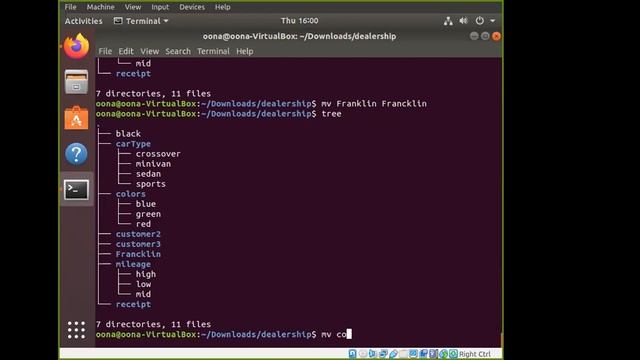Click the USB indicator in VirtualBox status bar
The width and height of the screenshot is (640, 360).
click(x=393, y=354)
